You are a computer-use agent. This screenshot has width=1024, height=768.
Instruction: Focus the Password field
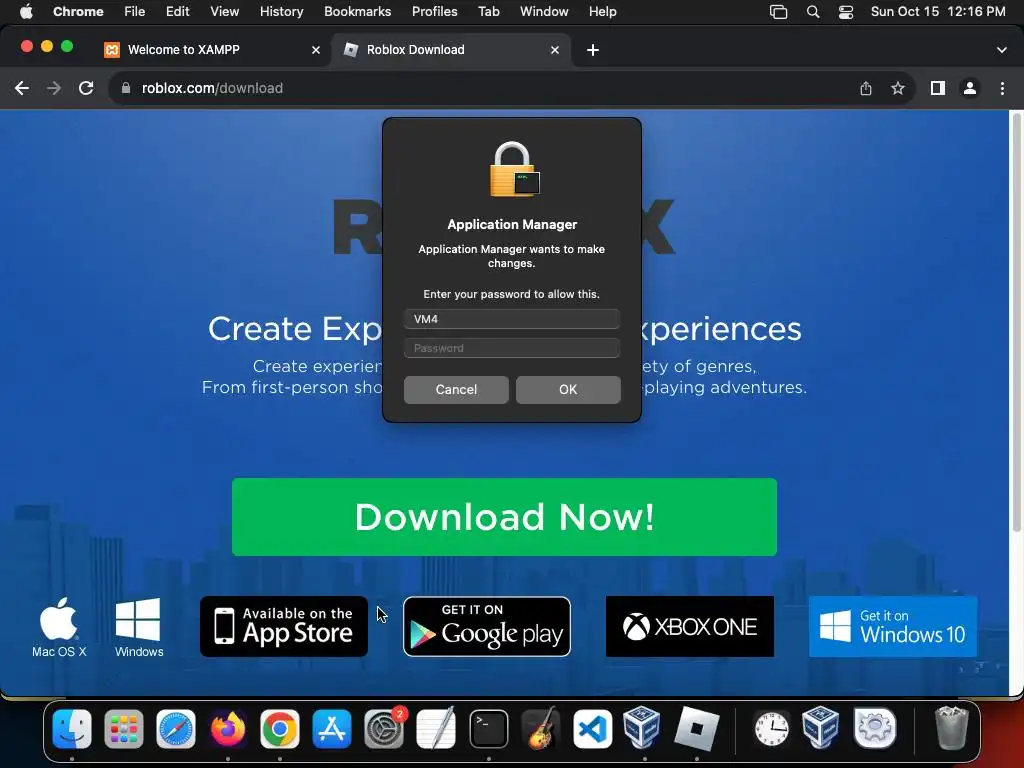pos(511,348)
